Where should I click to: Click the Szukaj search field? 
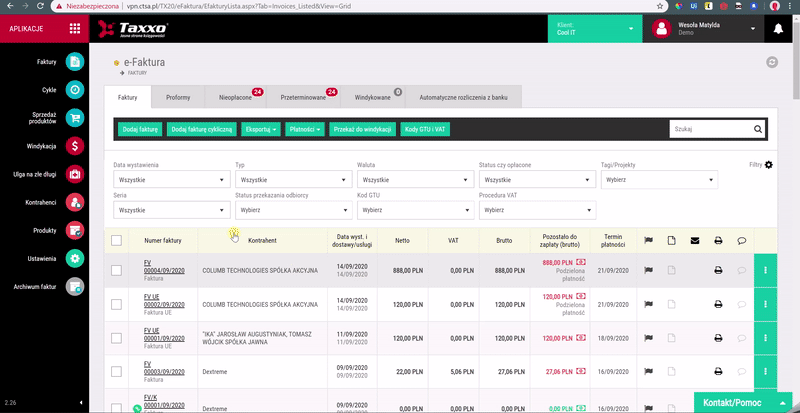(x=712, y=129)
